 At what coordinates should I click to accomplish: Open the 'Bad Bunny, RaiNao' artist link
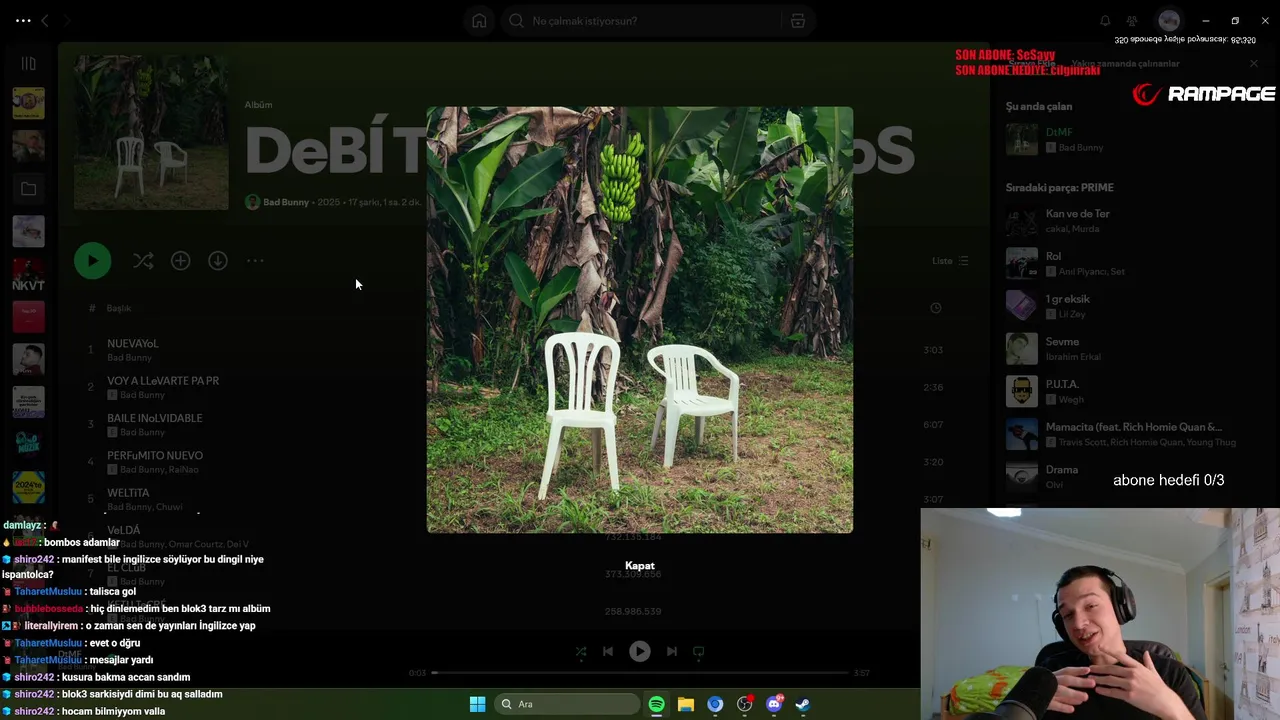(159, 470)
